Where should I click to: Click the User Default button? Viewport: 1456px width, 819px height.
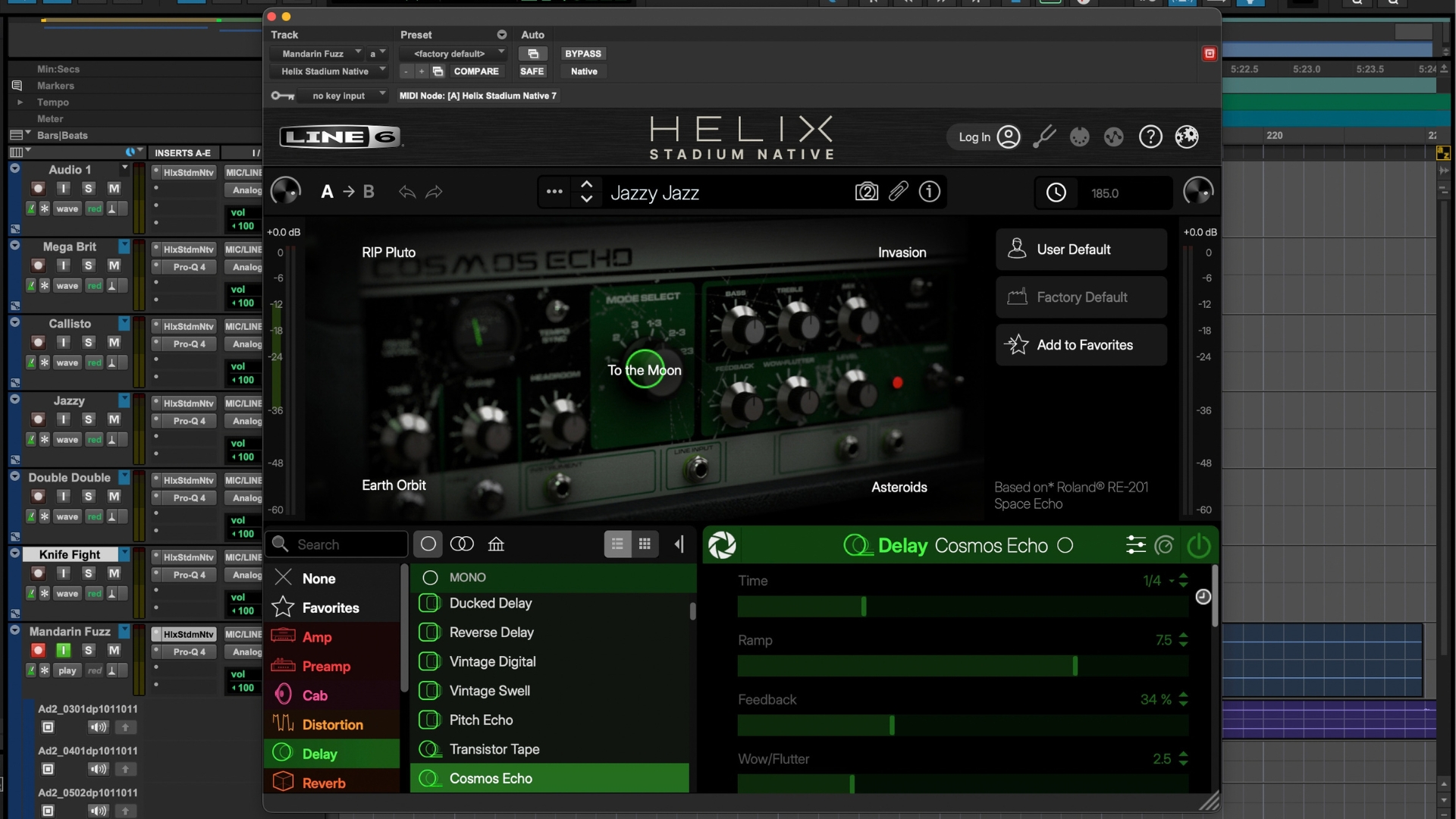tap(1081, 249)
